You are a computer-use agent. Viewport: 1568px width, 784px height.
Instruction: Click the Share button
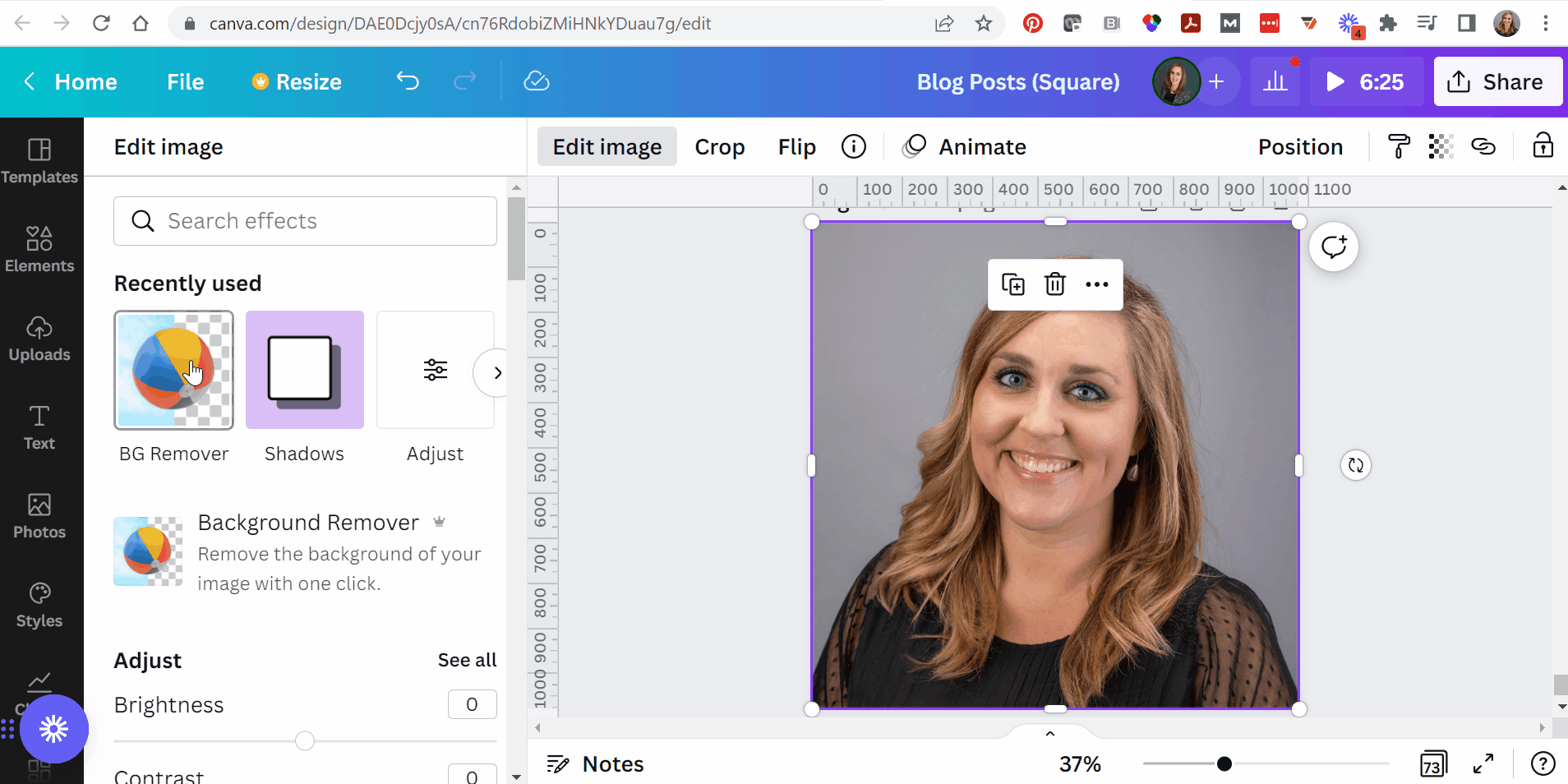1498,81
